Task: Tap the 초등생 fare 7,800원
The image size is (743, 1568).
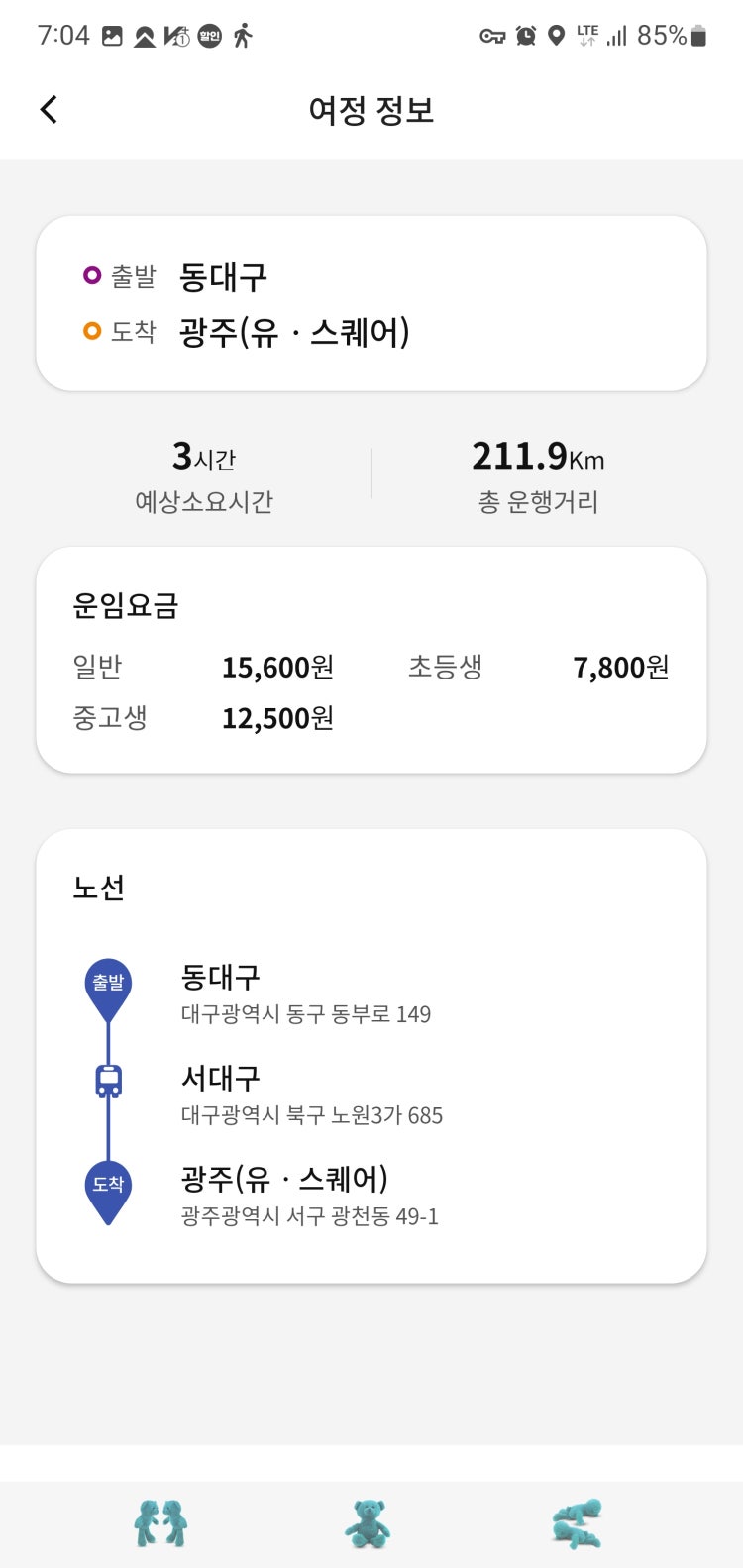Action: (x=621, y=668)
